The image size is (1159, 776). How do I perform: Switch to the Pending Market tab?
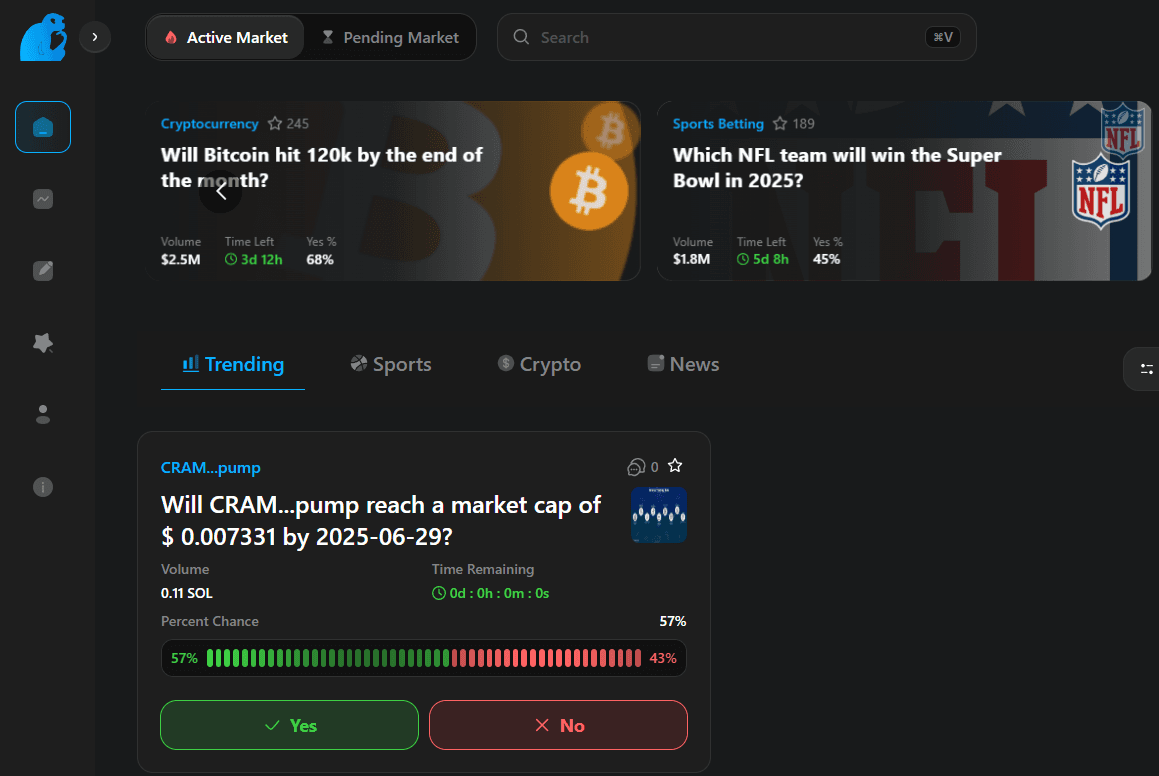(390, 38)
